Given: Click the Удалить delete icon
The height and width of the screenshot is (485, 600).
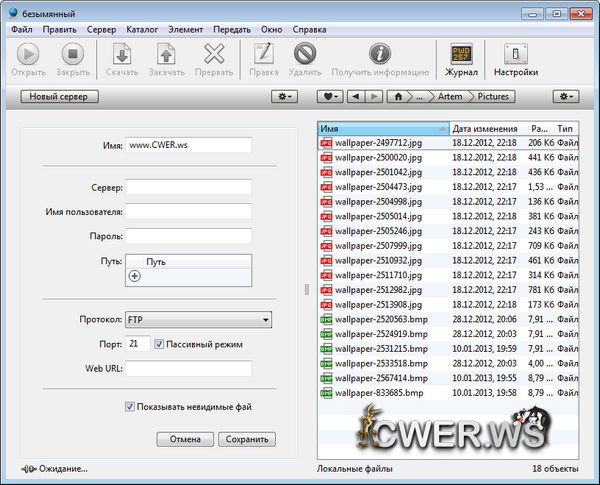Looking at the screenshot, I should pos(305,53).
